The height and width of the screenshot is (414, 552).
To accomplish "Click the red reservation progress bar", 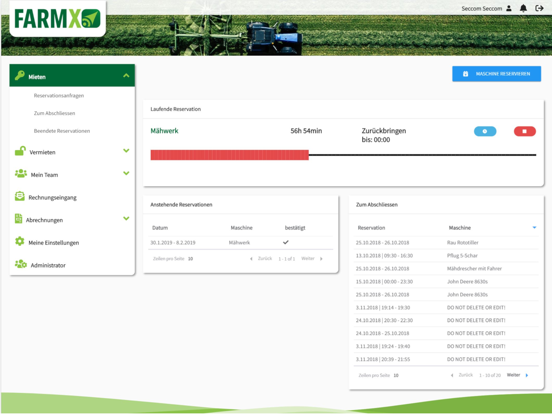I will pos(230,155).
